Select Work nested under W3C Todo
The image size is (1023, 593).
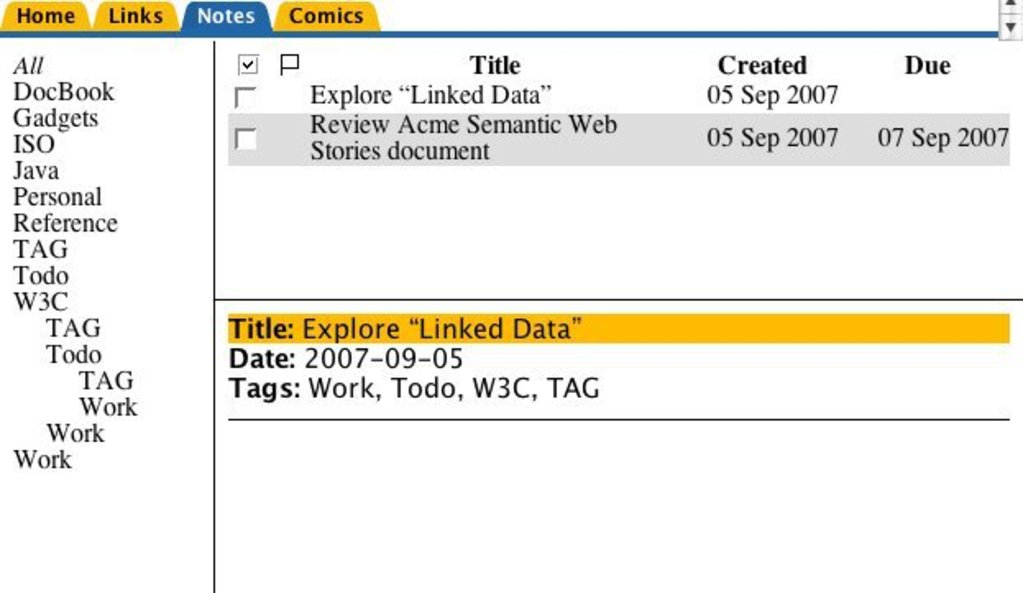point(108,407)
